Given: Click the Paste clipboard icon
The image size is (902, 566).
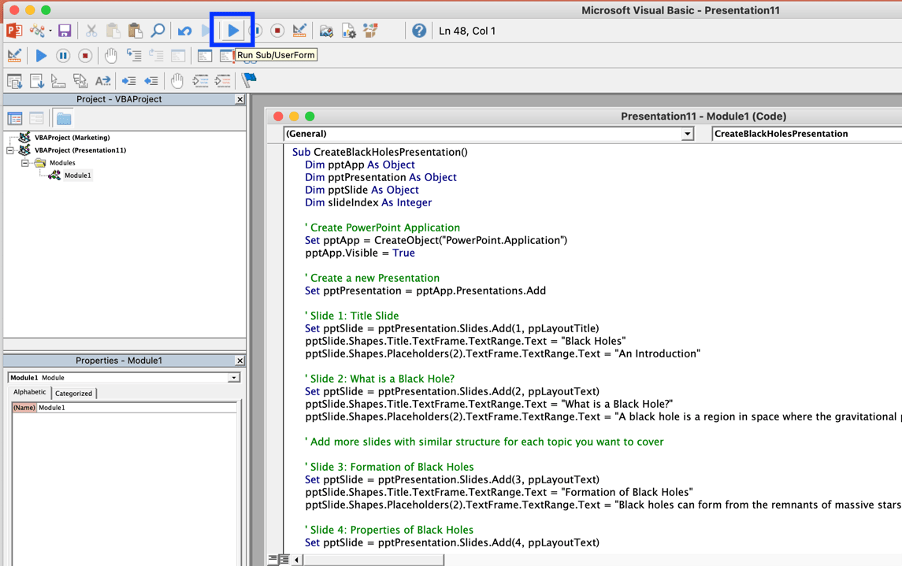Looking at the screenshot, I should click(135, 30).
